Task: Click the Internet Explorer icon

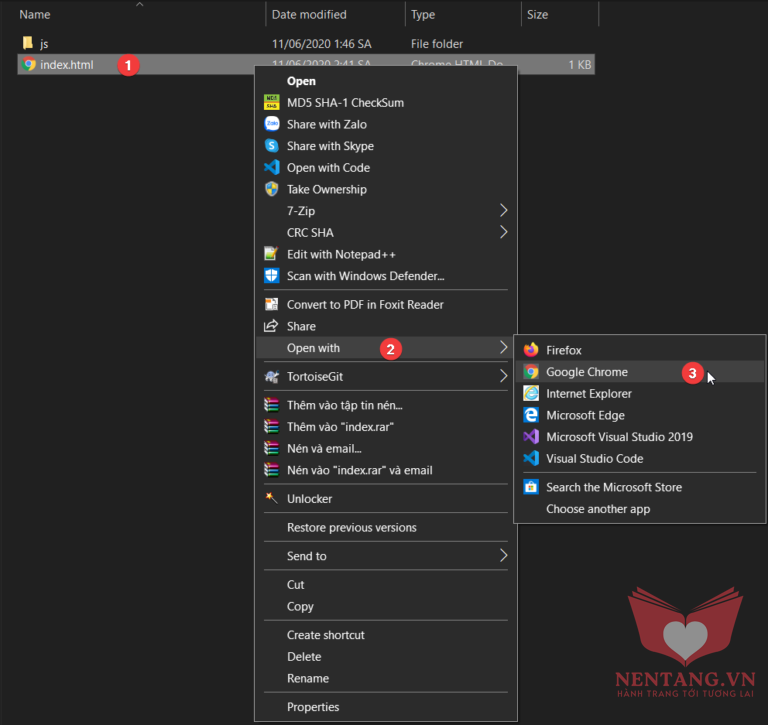Action: [531, 394]
